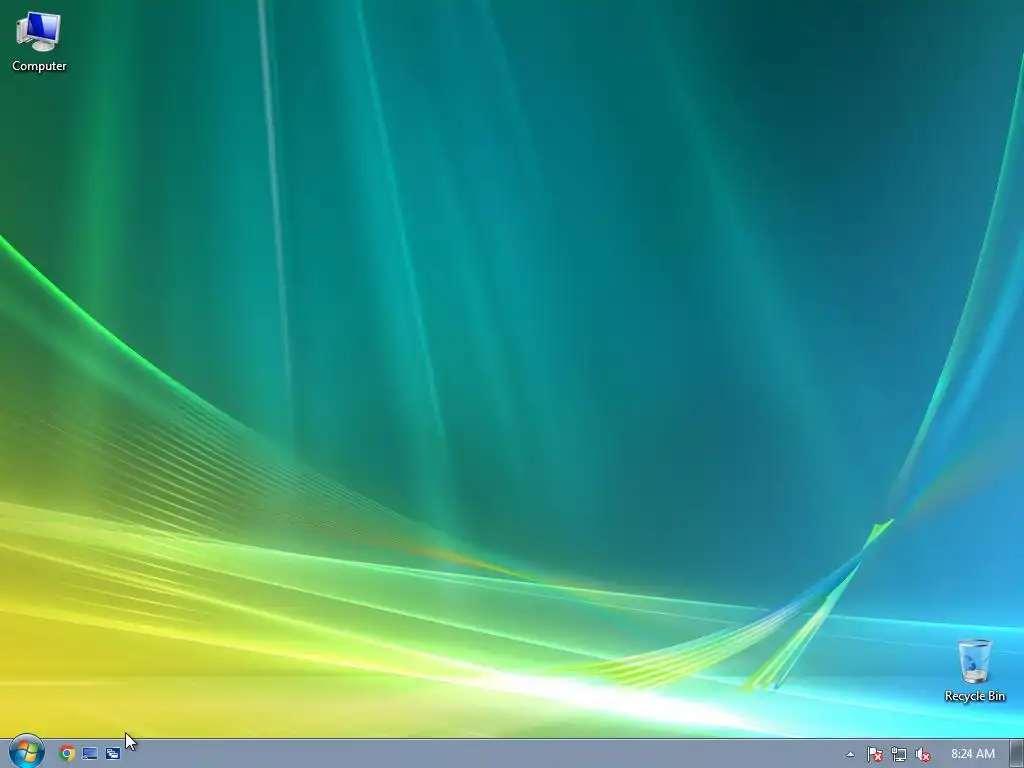1024x768 pixels.
Task: Click the Switch Between Windows quick launch icon
Action: [113, 754]
